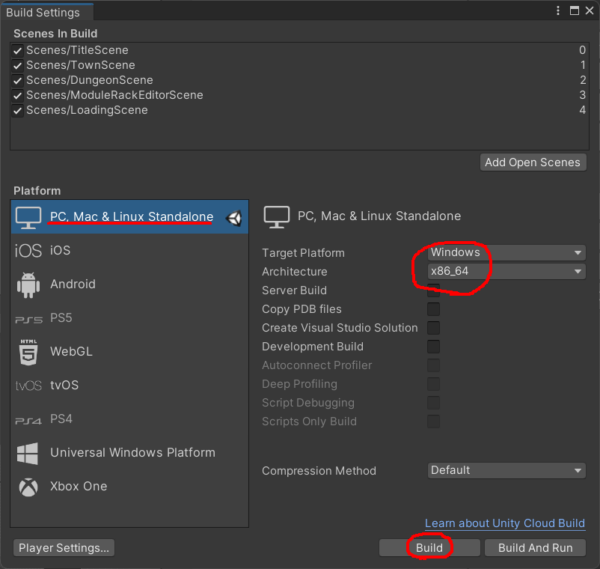
Task: Click the iOS platform icon
Action: click(x=28, y=251)
